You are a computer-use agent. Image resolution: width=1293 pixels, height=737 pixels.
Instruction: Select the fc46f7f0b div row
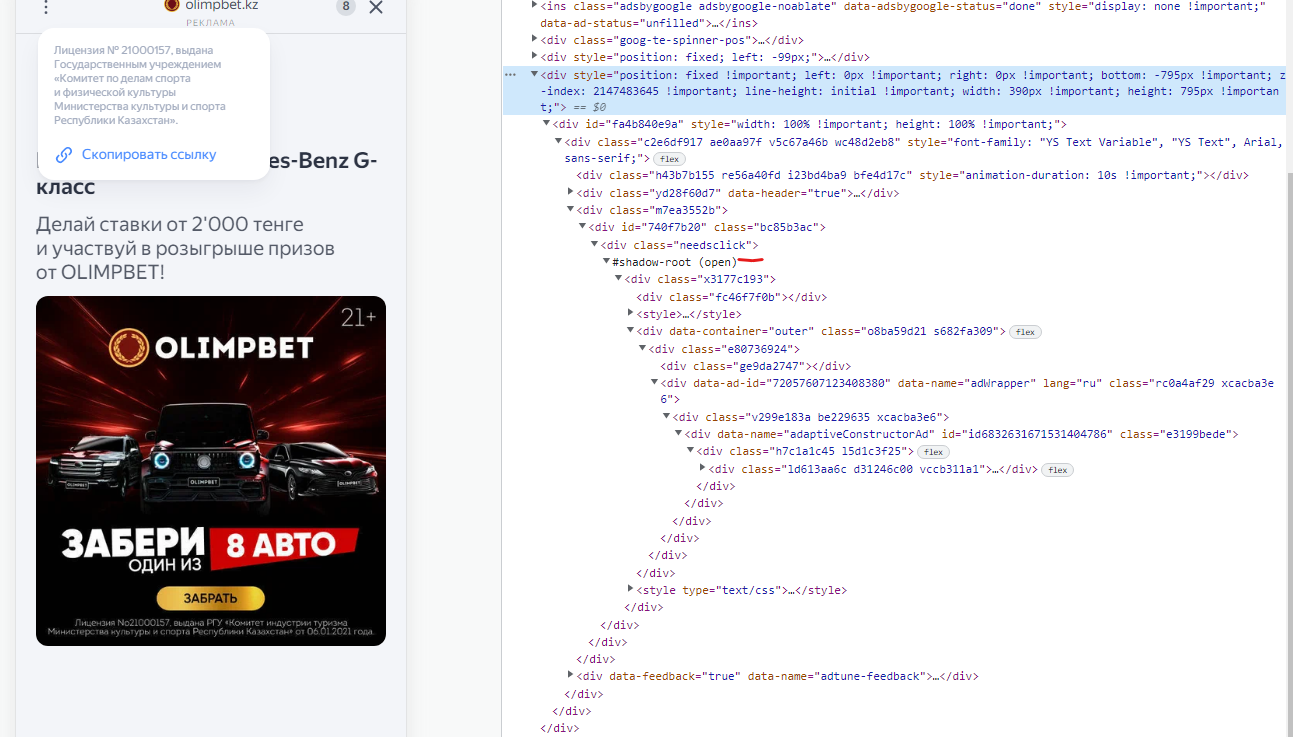click(731, 297)
